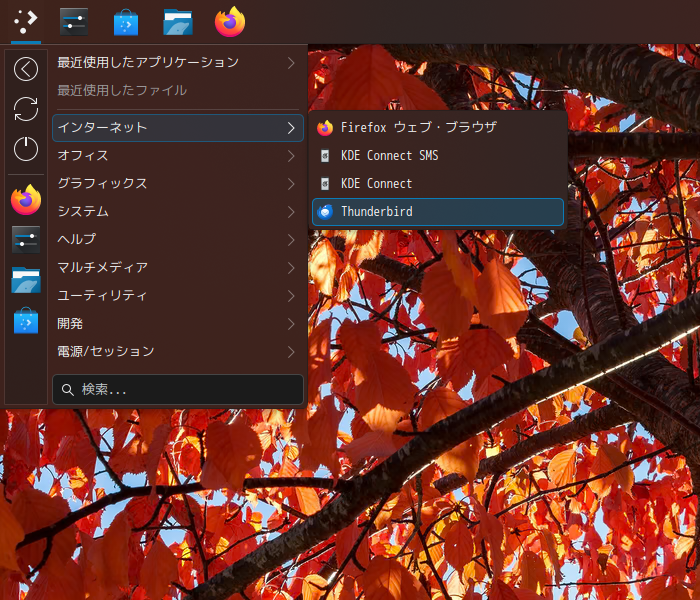Open the グラフィックス category
The image size is (700, 600).
pyautogui.click(x=178, y=183)
